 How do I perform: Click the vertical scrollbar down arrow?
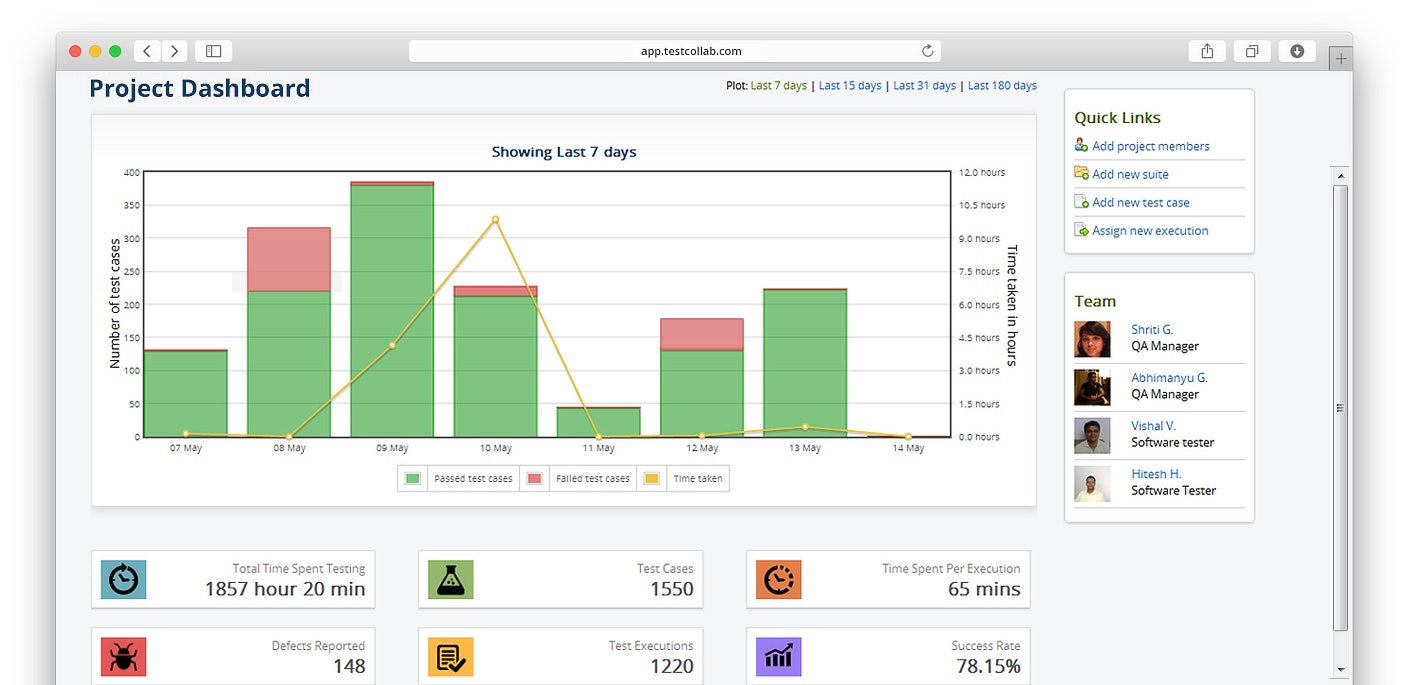(1341, 669)
